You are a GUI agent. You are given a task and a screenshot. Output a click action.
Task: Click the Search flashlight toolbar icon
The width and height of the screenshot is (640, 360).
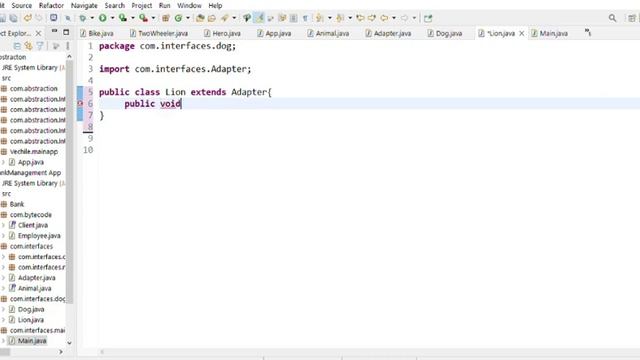[224, 18]
